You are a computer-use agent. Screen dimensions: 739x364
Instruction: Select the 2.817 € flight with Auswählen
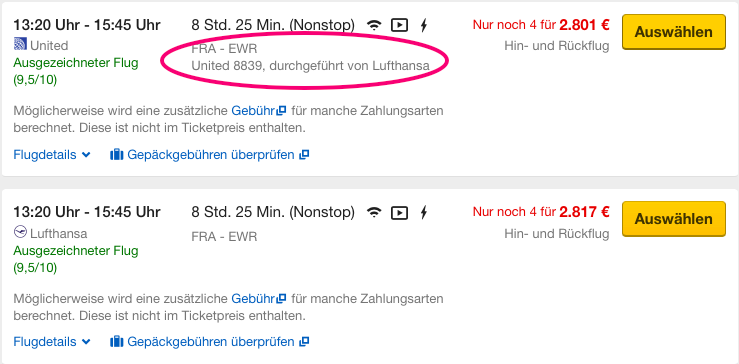click(673, 219)
